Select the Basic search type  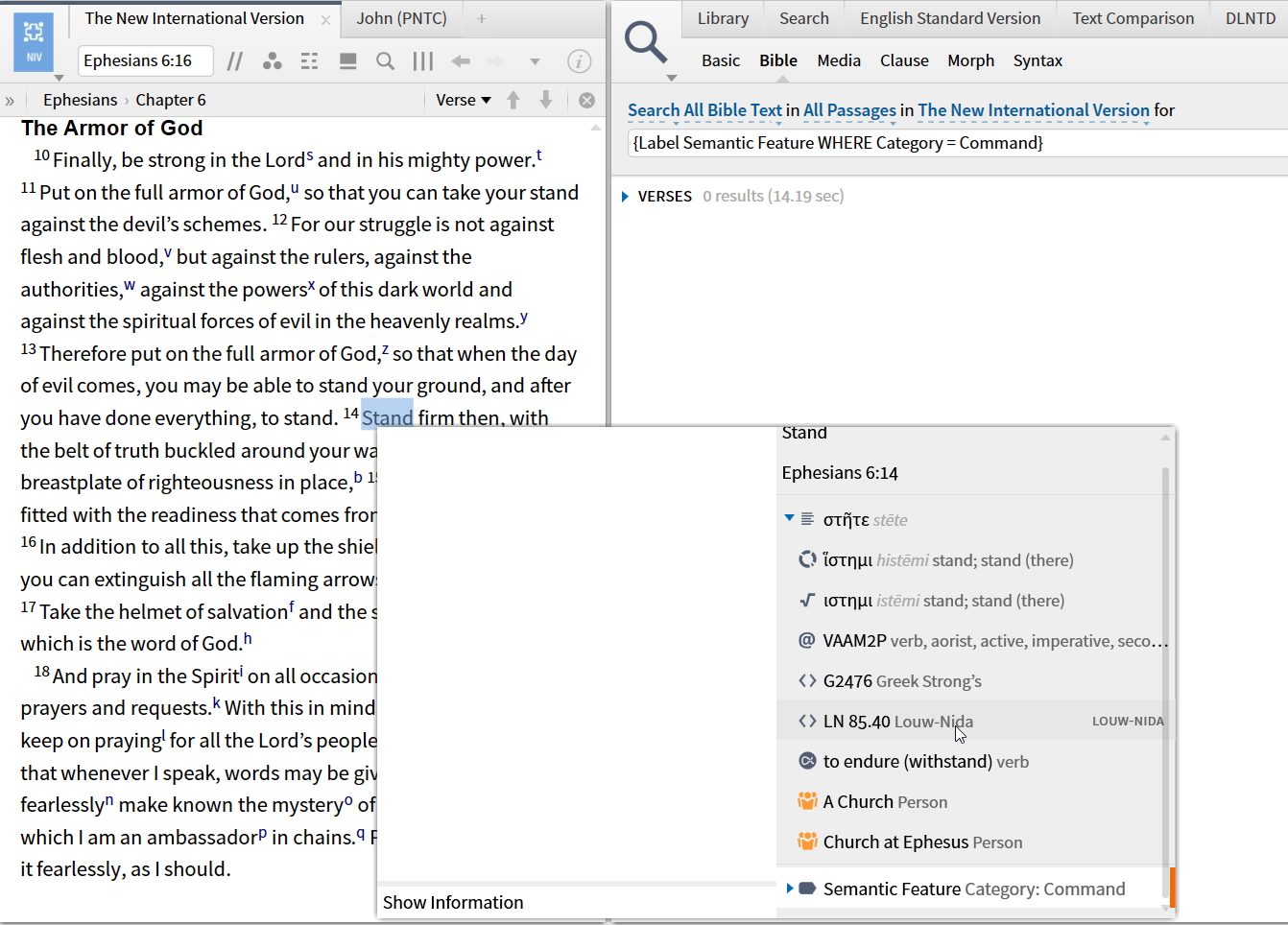721,60
